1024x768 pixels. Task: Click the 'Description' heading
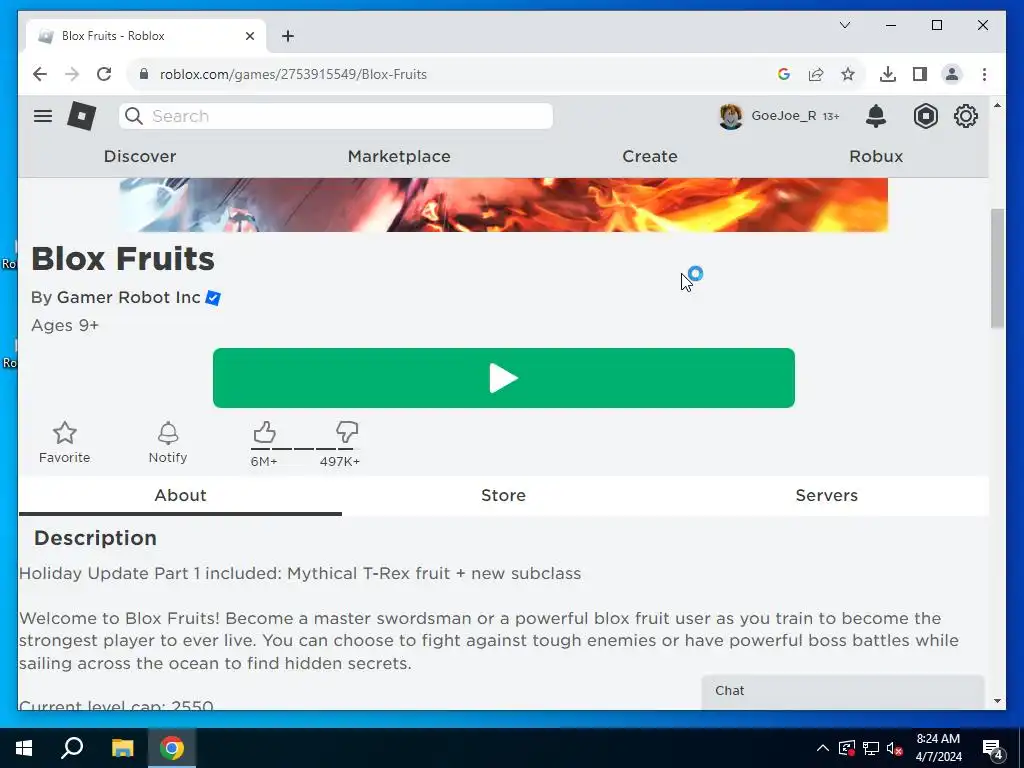coord(95,538)
